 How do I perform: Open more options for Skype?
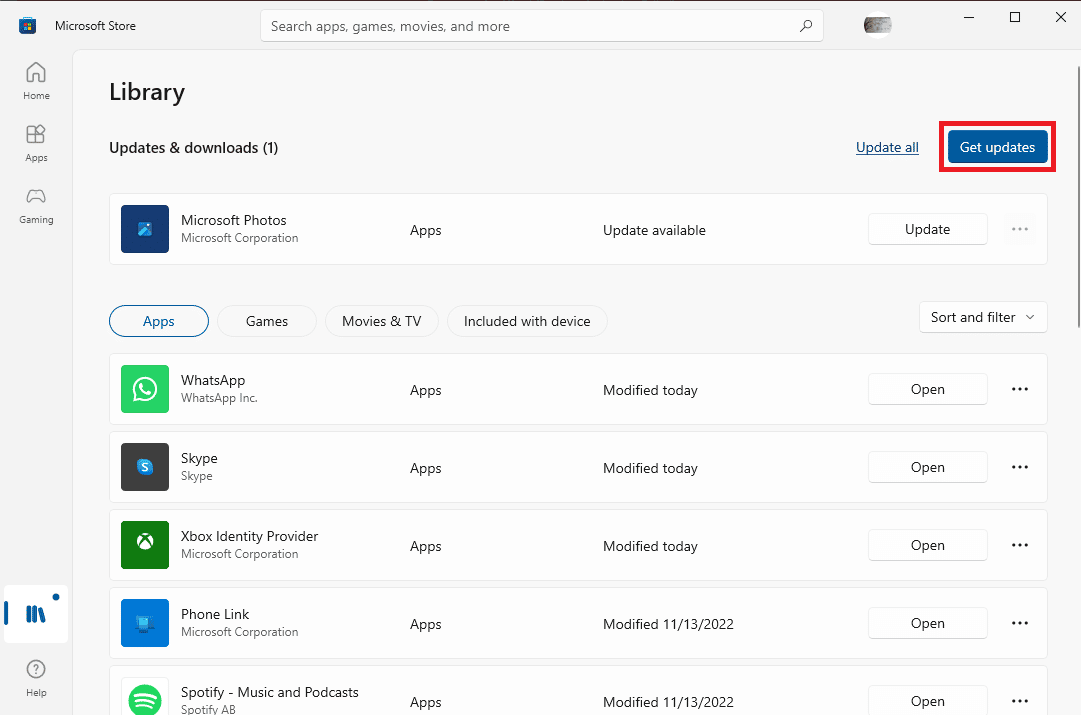point(1020,467)
